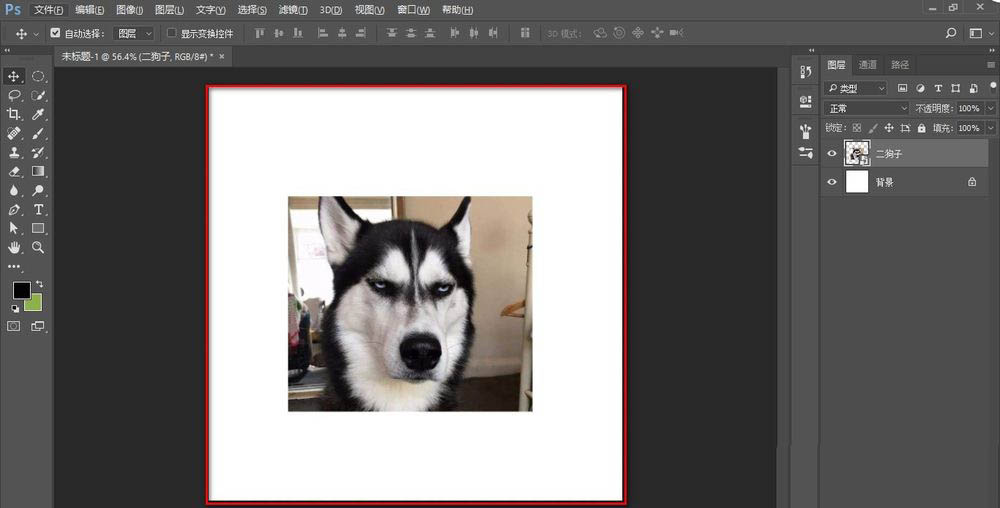The width and height of the screenshot is (1000, 508).
Task: Select the Horizontal Type tool
Action: [x=38, y=210]
